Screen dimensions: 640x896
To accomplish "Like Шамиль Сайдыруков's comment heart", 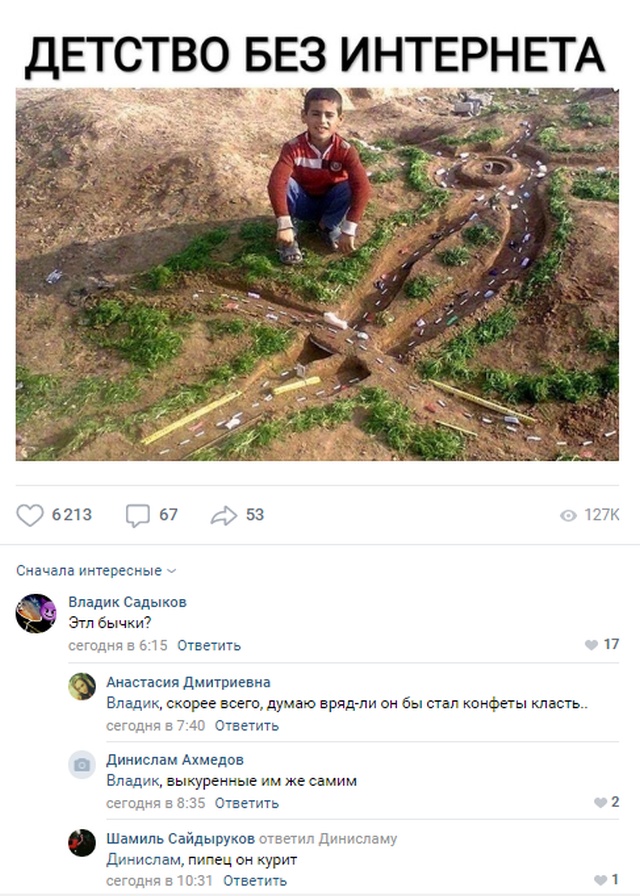I will 600,880.
